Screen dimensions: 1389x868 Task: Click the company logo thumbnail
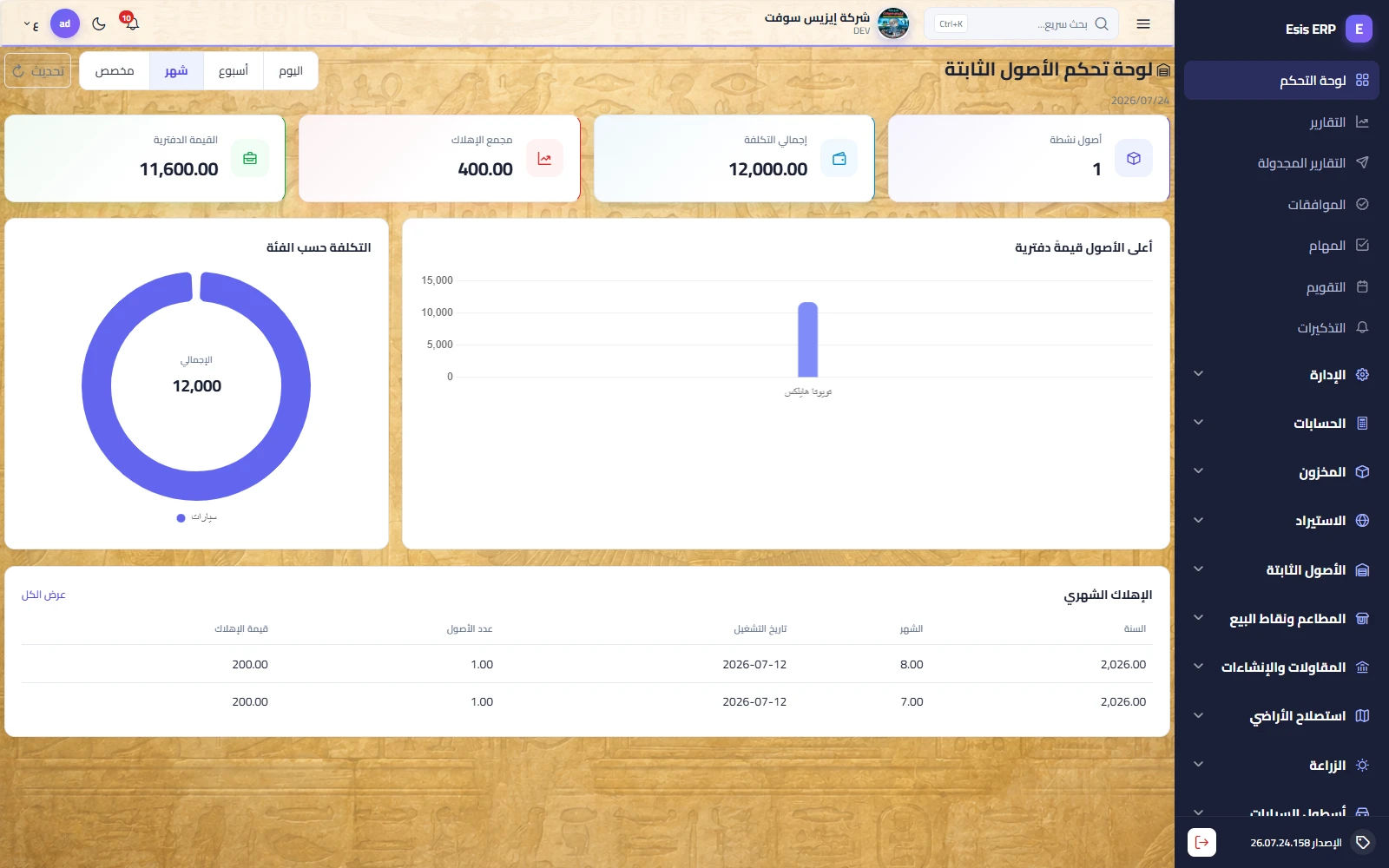pyautogui.click(x=893, y=23)
